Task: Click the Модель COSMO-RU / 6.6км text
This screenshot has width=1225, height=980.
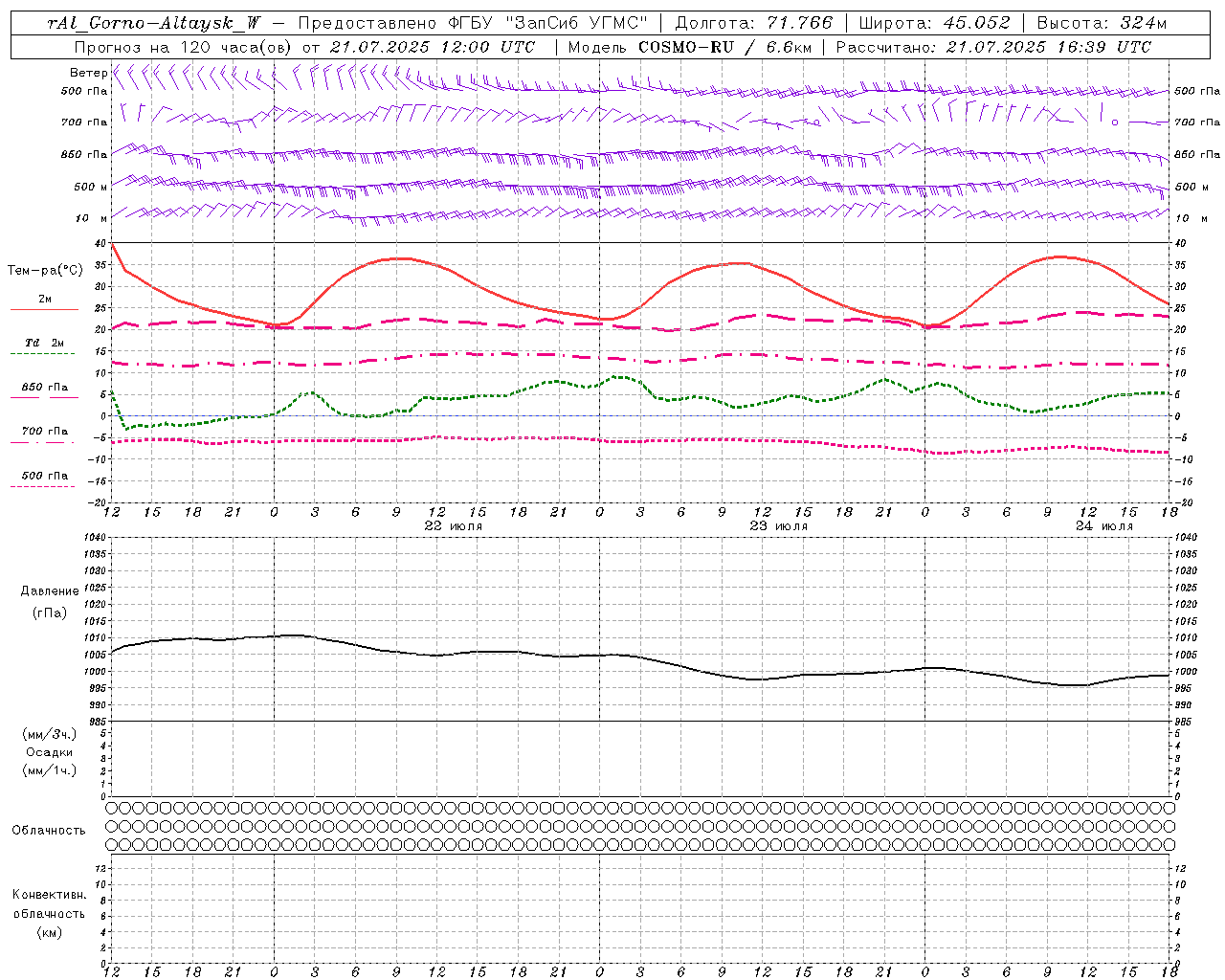Action: coord(689,47)
